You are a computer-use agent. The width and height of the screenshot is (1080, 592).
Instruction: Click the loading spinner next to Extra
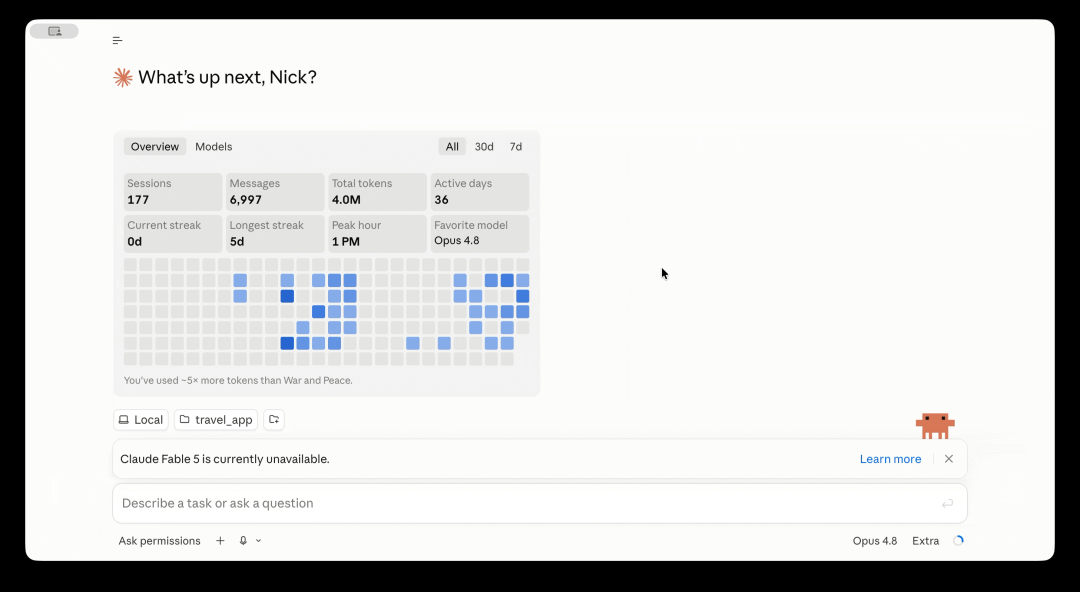[958, 541]
